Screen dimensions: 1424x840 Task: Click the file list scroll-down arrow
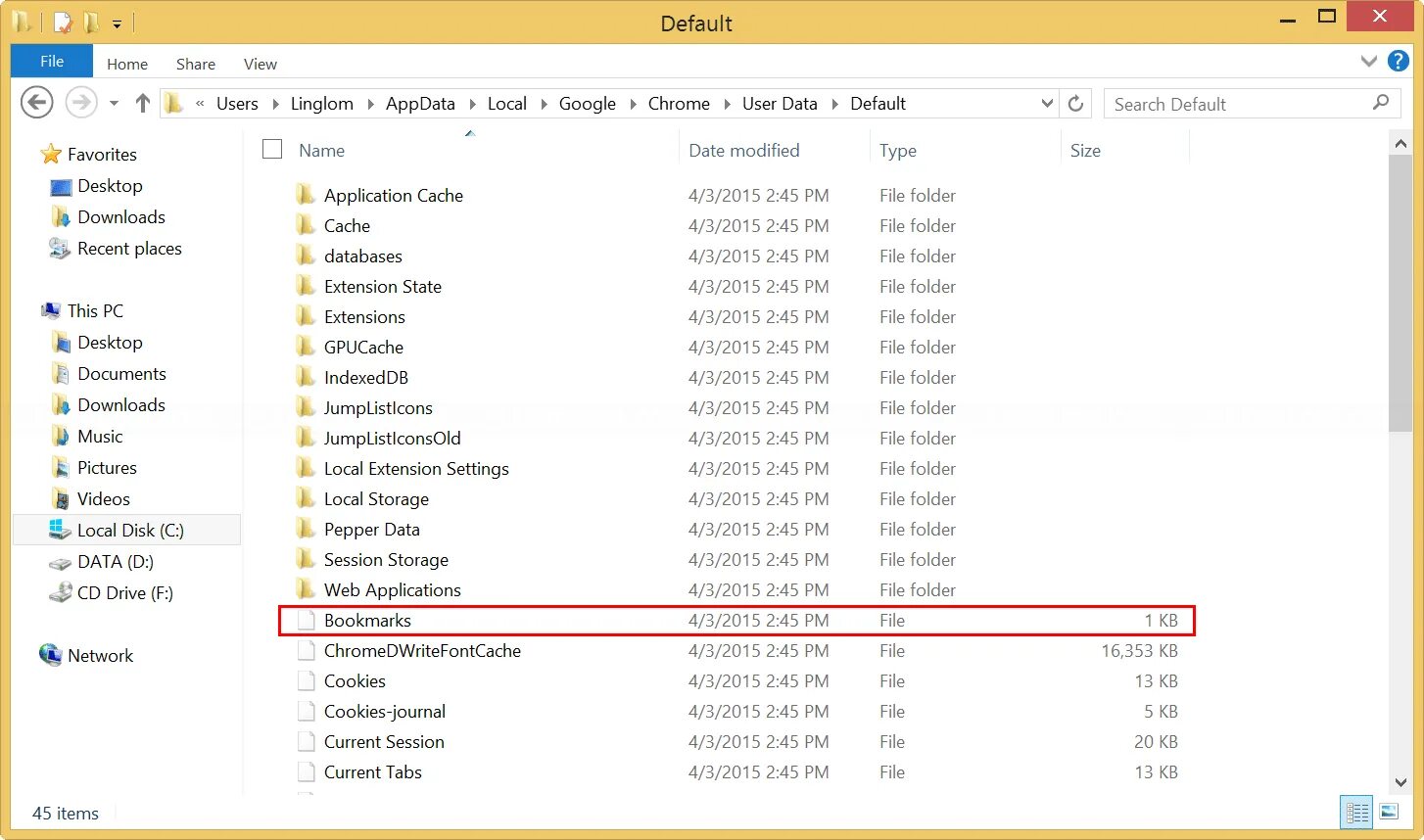(x=1400, y=781)
